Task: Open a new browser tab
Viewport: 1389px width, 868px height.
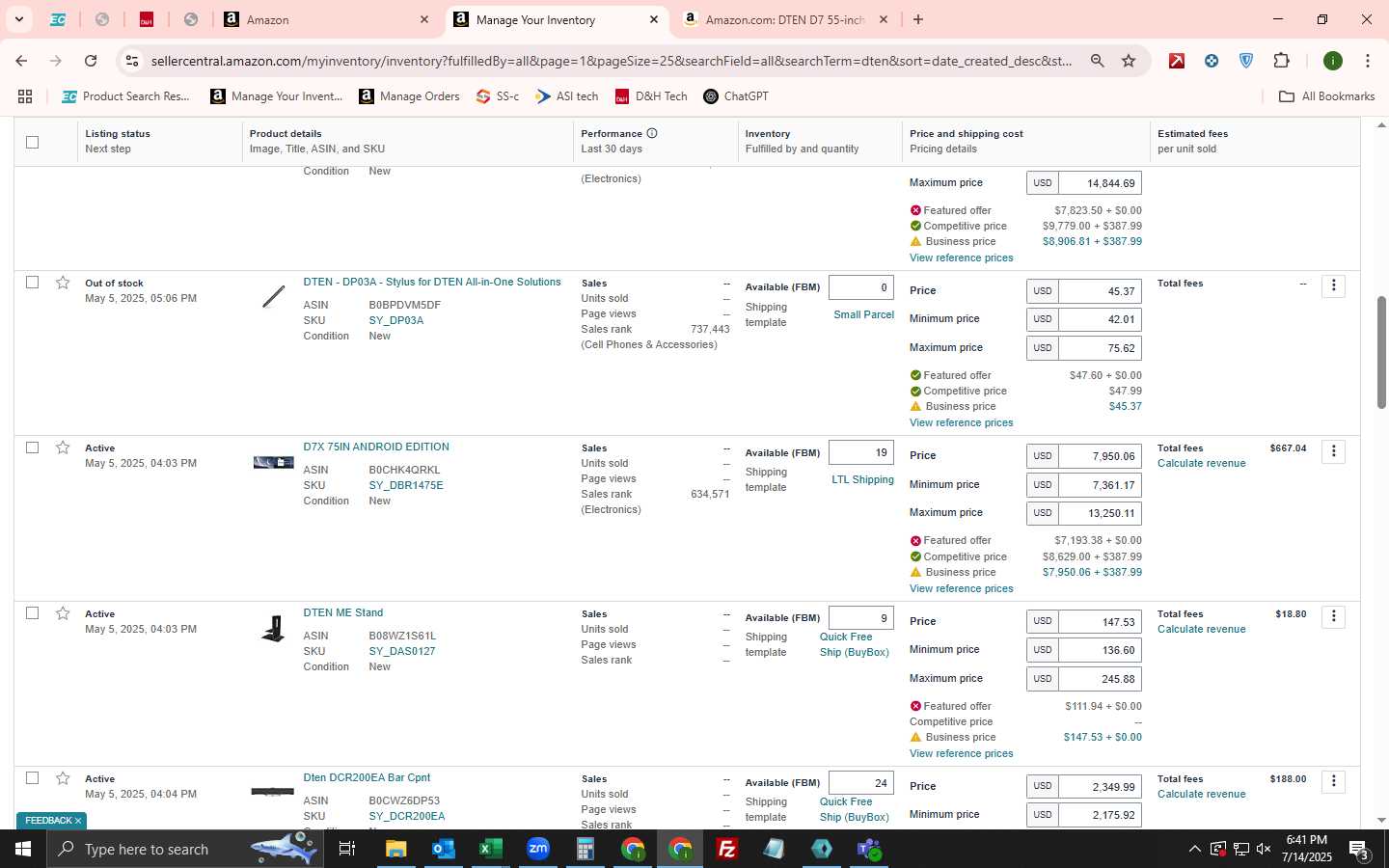Action: [x=918, y=19]
